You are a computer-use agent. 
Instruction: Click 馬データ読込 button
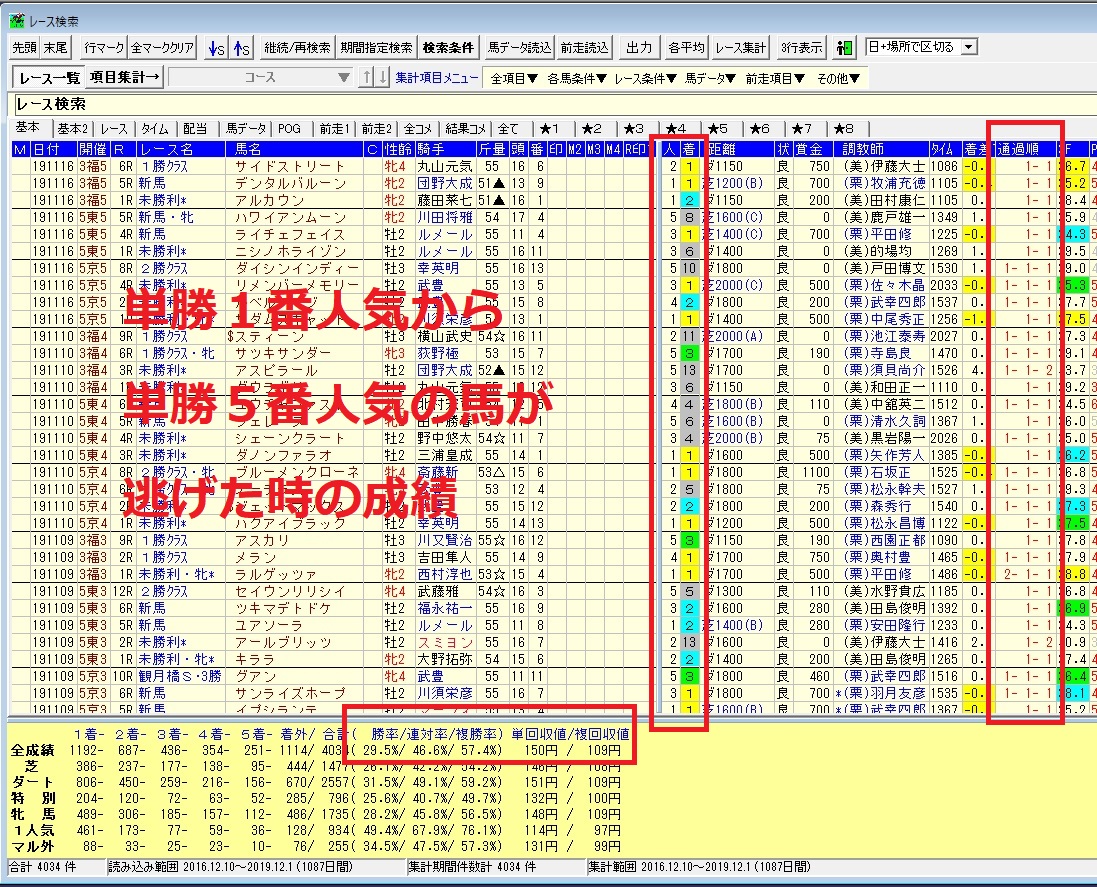(519, 48)
